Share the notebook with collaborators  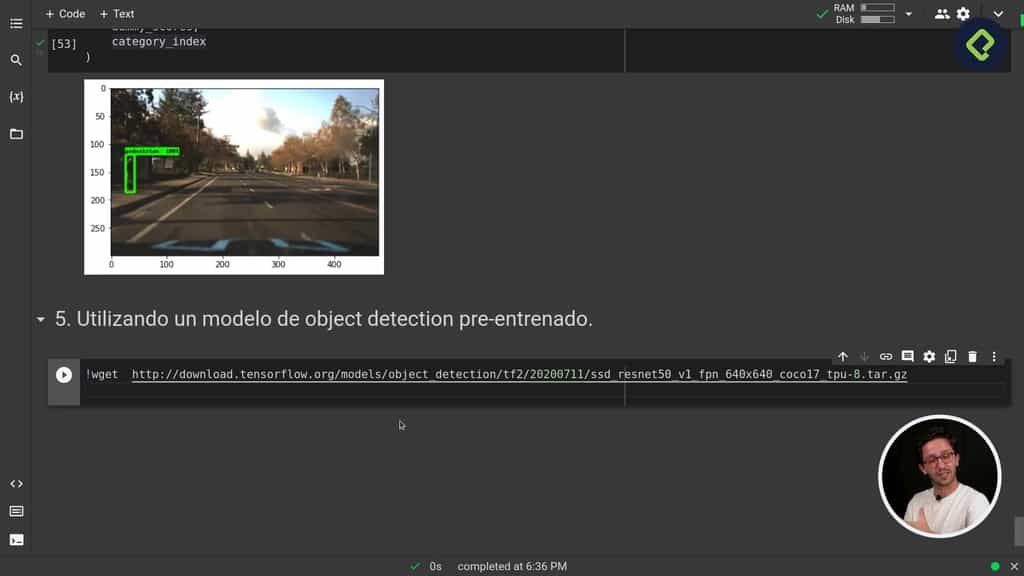pos(941,14)
